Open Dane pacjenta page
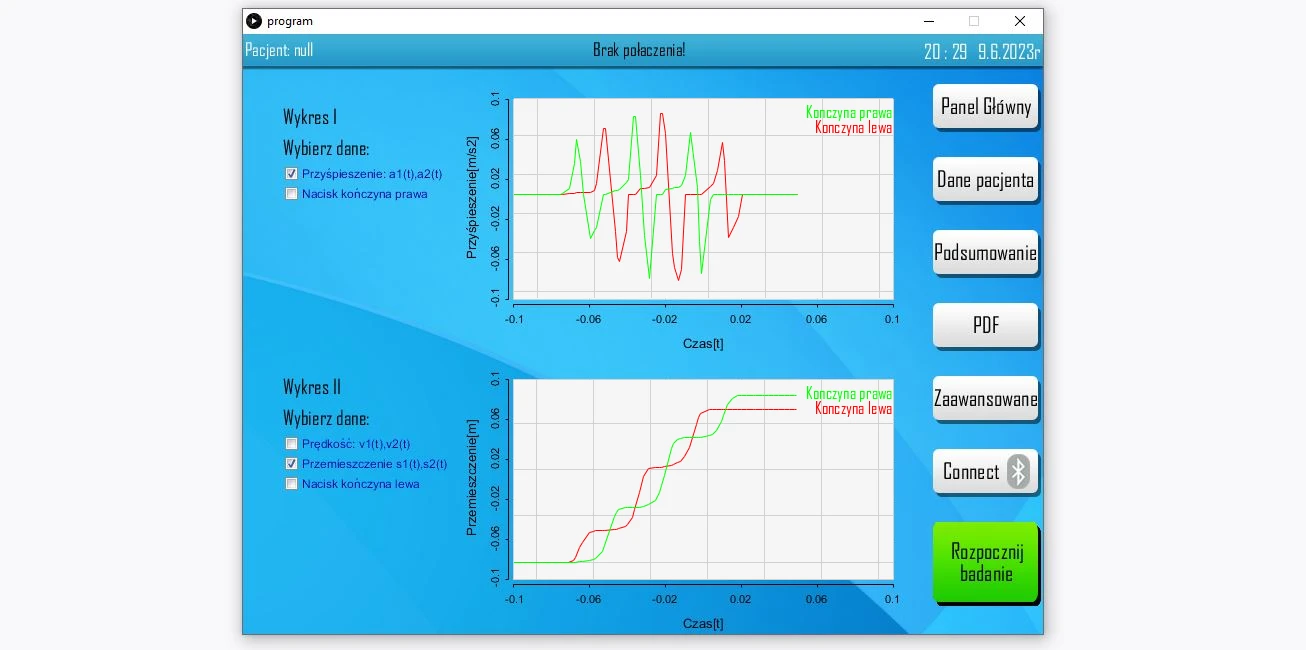 [985, 180]
